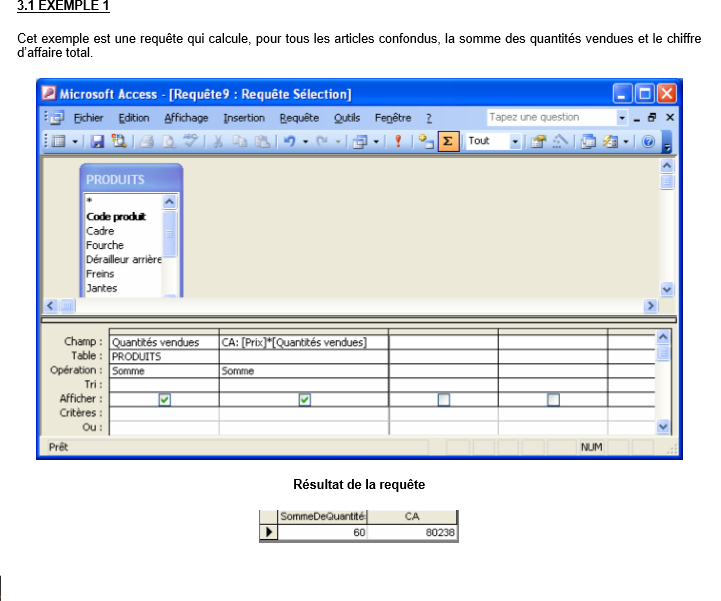
Task: Click the Copy toolbar icon
Action: pyautogui.click(x=240, y=141)
